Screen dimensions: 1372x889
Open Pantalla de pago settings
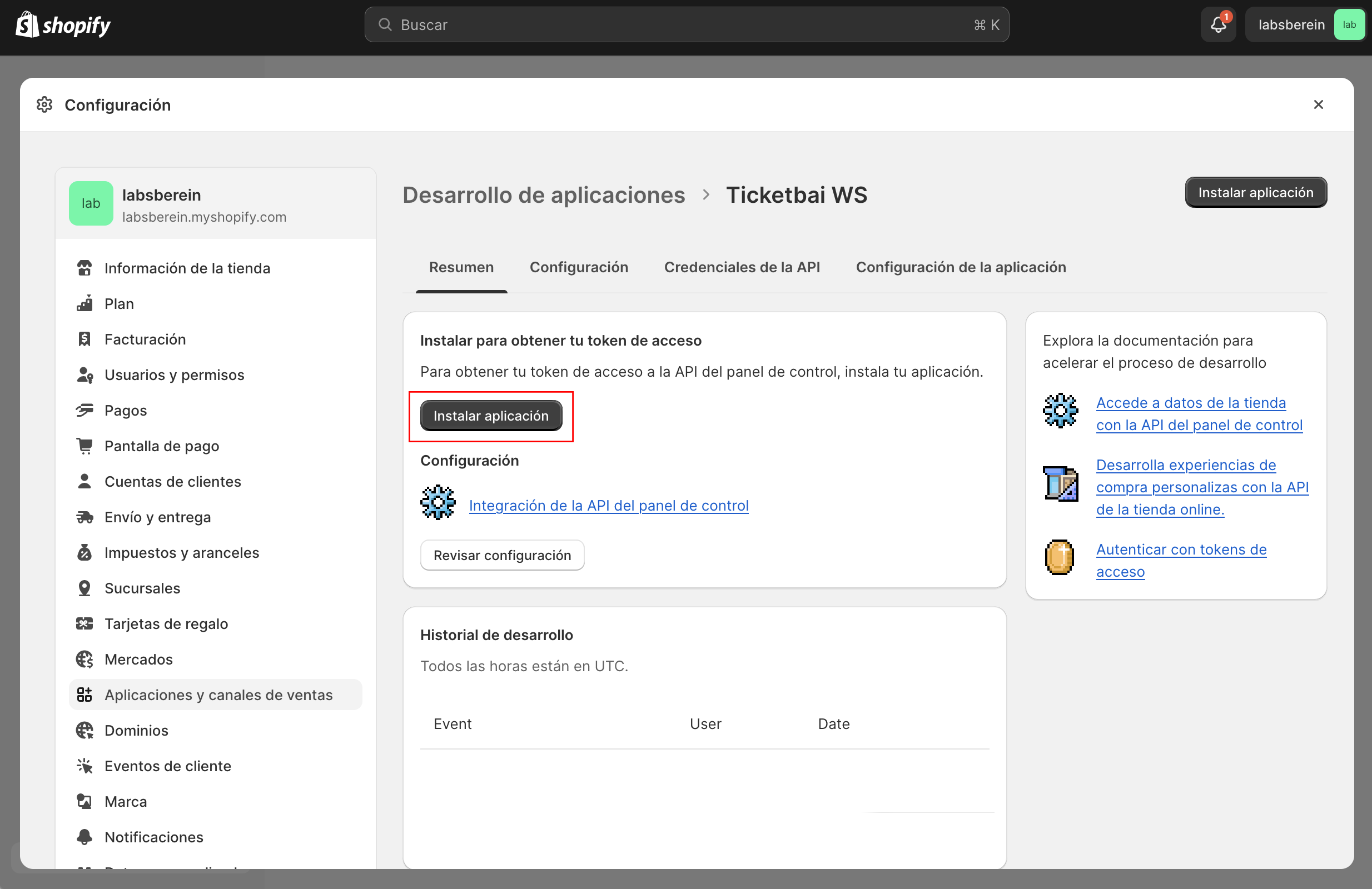click(x=161, y=446)
